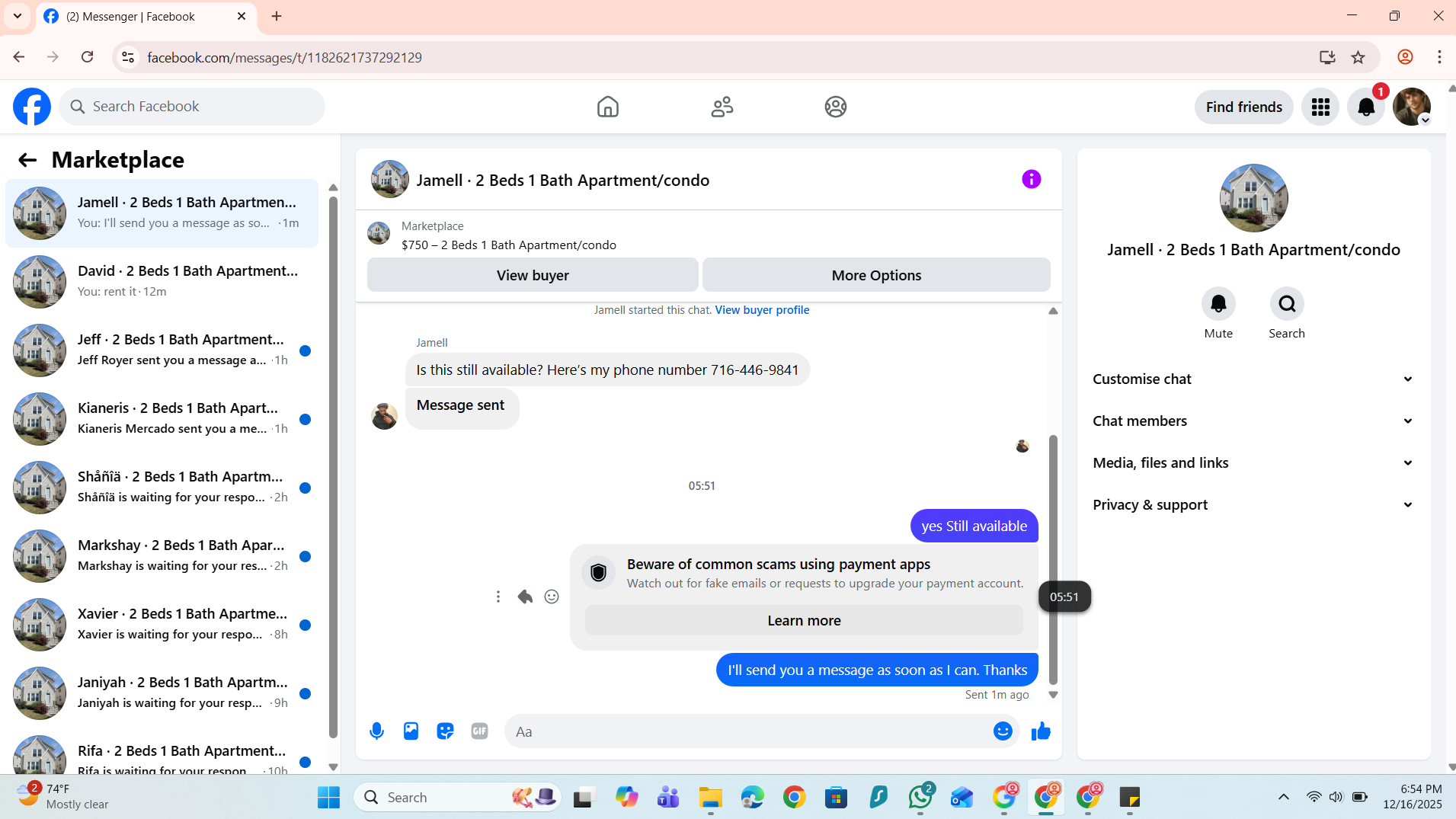The height and width of the screenshot is (819, 1456).
Task: Open the browser tab search dropdown
Action: pyautogui.click(x=18, y=16)
